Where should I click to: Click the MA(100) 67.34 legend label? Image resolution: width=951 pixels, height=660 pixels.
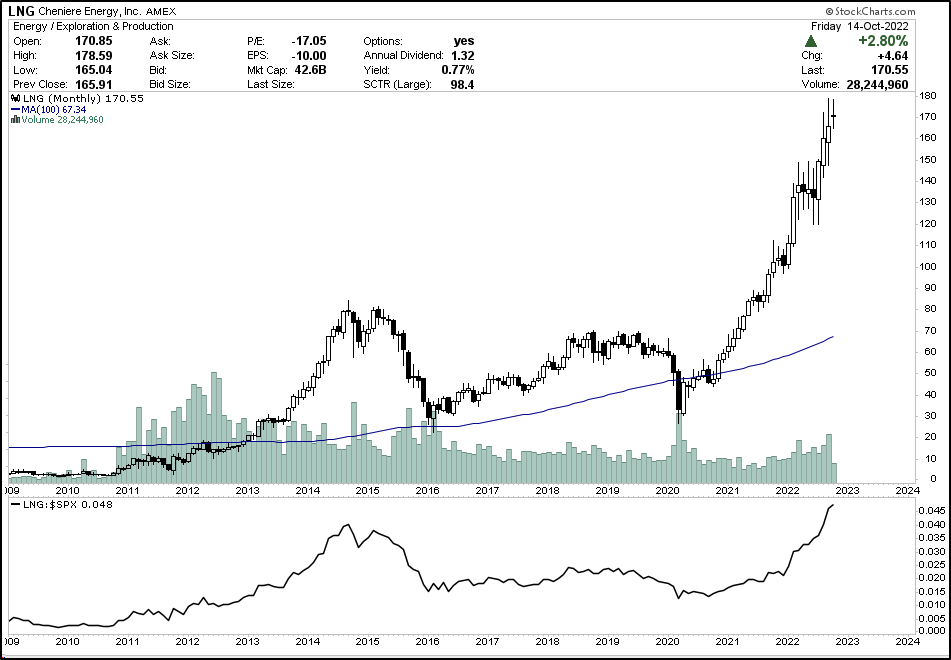53,110
